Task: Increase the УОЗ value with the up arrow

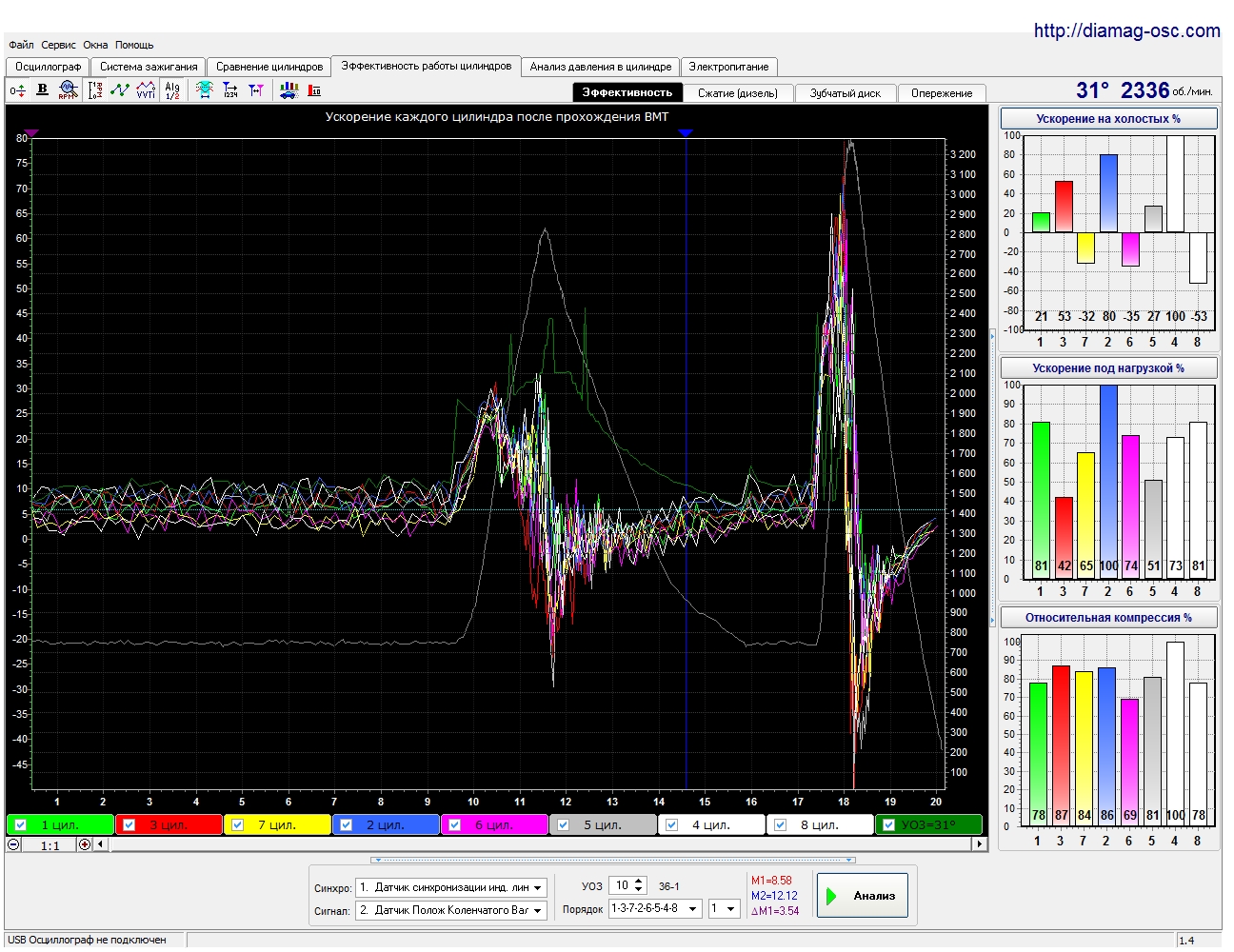Action: [x=639, y=882]
